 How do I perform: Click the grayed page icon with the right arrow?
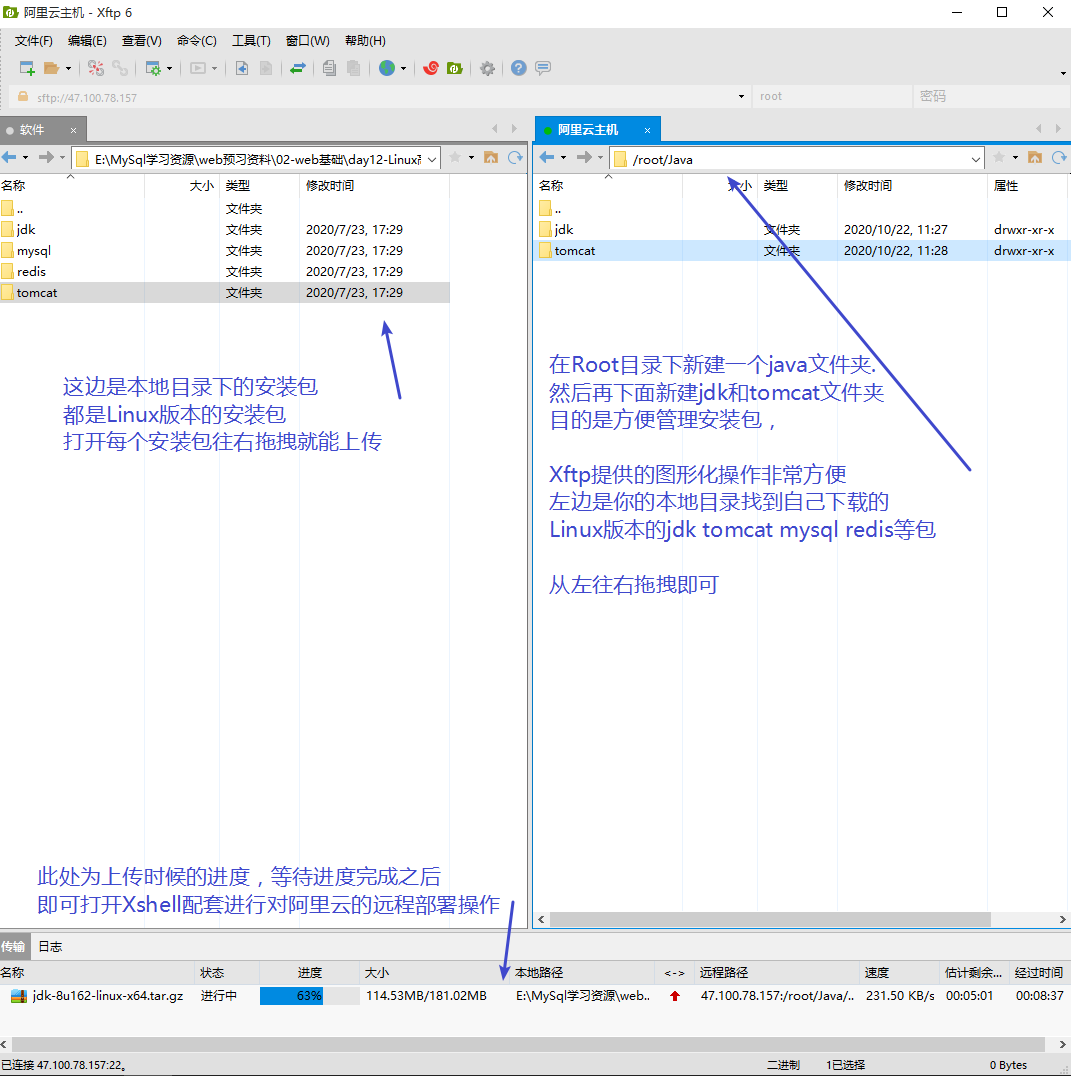[x=266, y=68]
